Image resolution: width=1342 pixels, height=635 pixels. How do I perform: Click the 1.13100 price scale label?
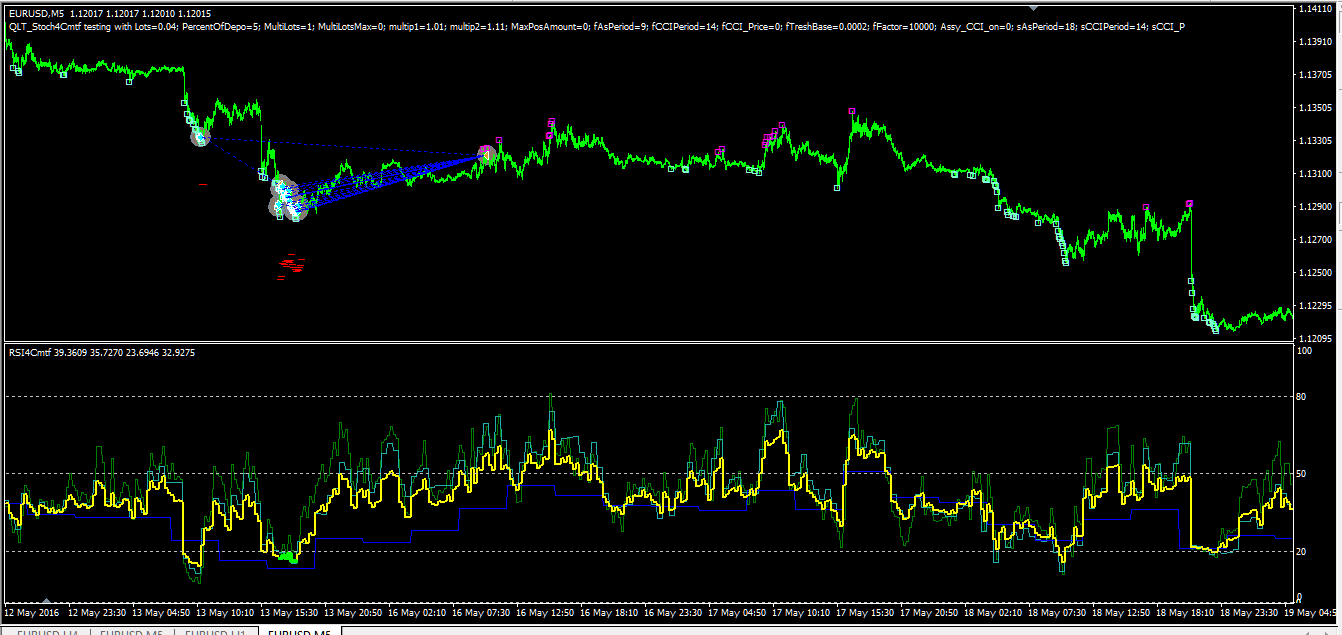tap(1313, 174)
